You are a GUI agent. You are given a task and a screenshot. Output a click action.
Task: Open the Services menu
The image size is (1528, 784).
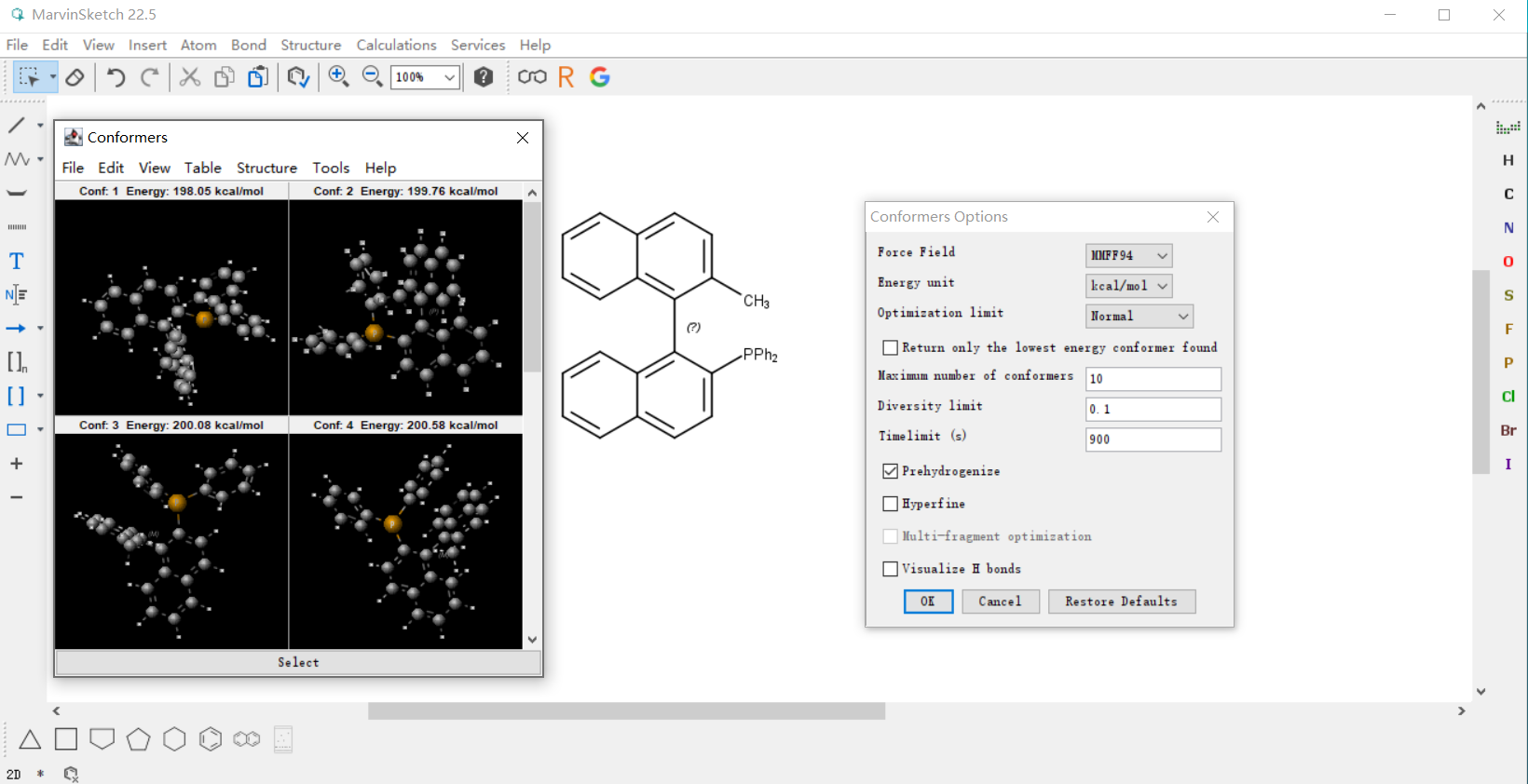(x=477, y=45)
